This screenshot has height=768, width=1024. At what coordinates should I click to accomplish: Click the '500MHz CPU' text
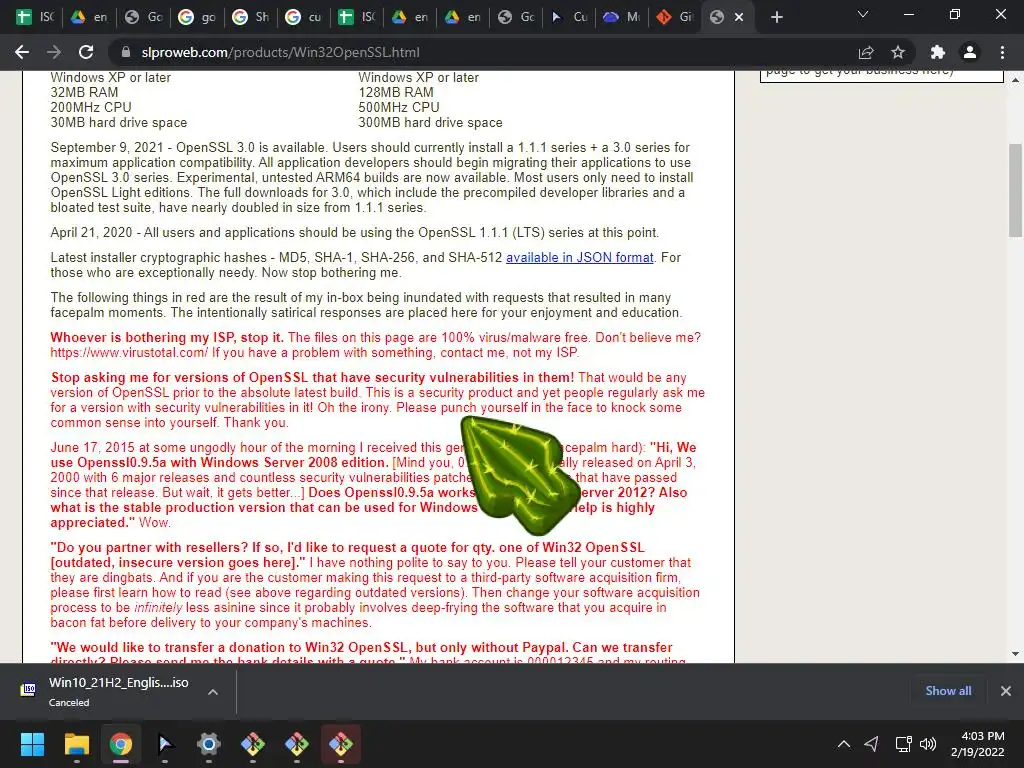point(399,107)
